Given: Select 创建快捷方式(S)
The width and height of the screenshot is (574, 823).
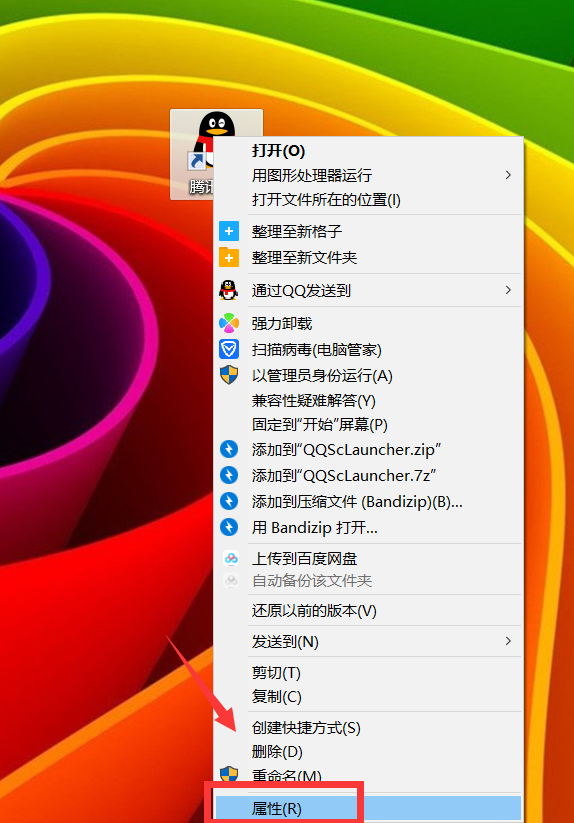Looking at the screenshot, I should click(x=306, y=727).
